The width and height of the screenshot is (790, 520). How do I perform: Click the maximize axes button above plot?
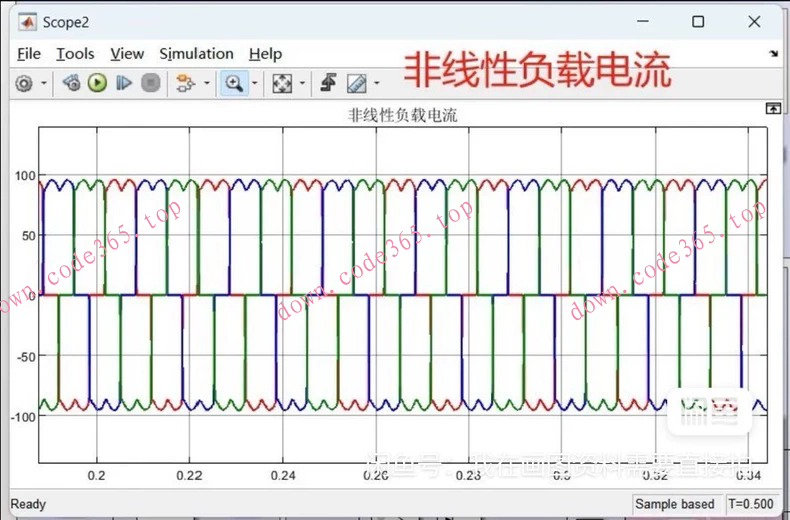772,108
